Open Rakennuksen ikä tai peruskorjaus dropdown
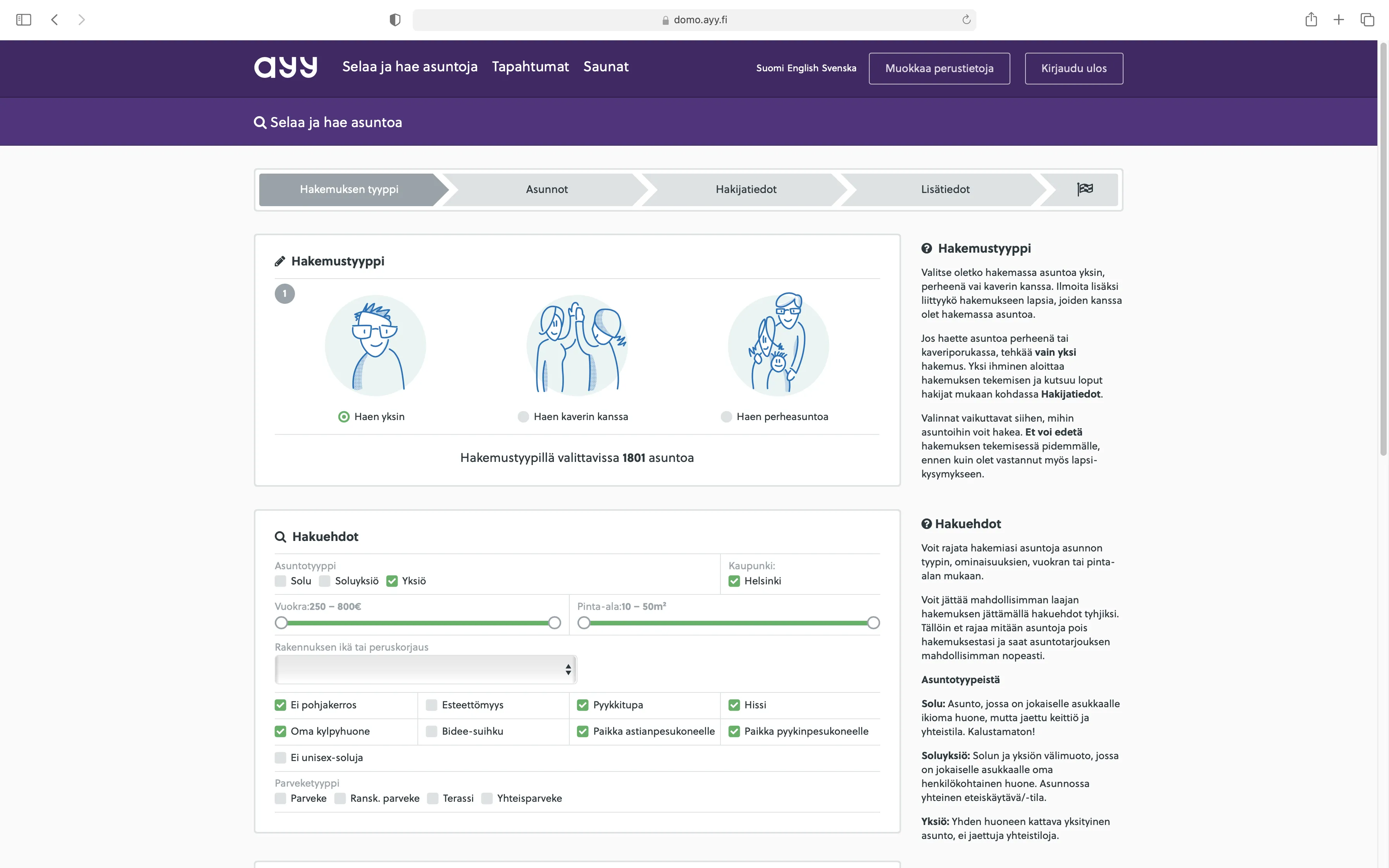The height and width of the screenshot is (868, 1389). pyautogui.click(x=425, y=669)
